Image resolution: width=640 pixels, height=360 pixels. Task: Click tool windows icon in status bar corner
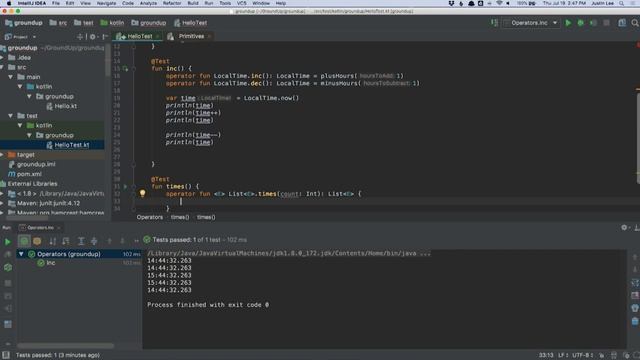pyautogui.click(x=6, y=355)
